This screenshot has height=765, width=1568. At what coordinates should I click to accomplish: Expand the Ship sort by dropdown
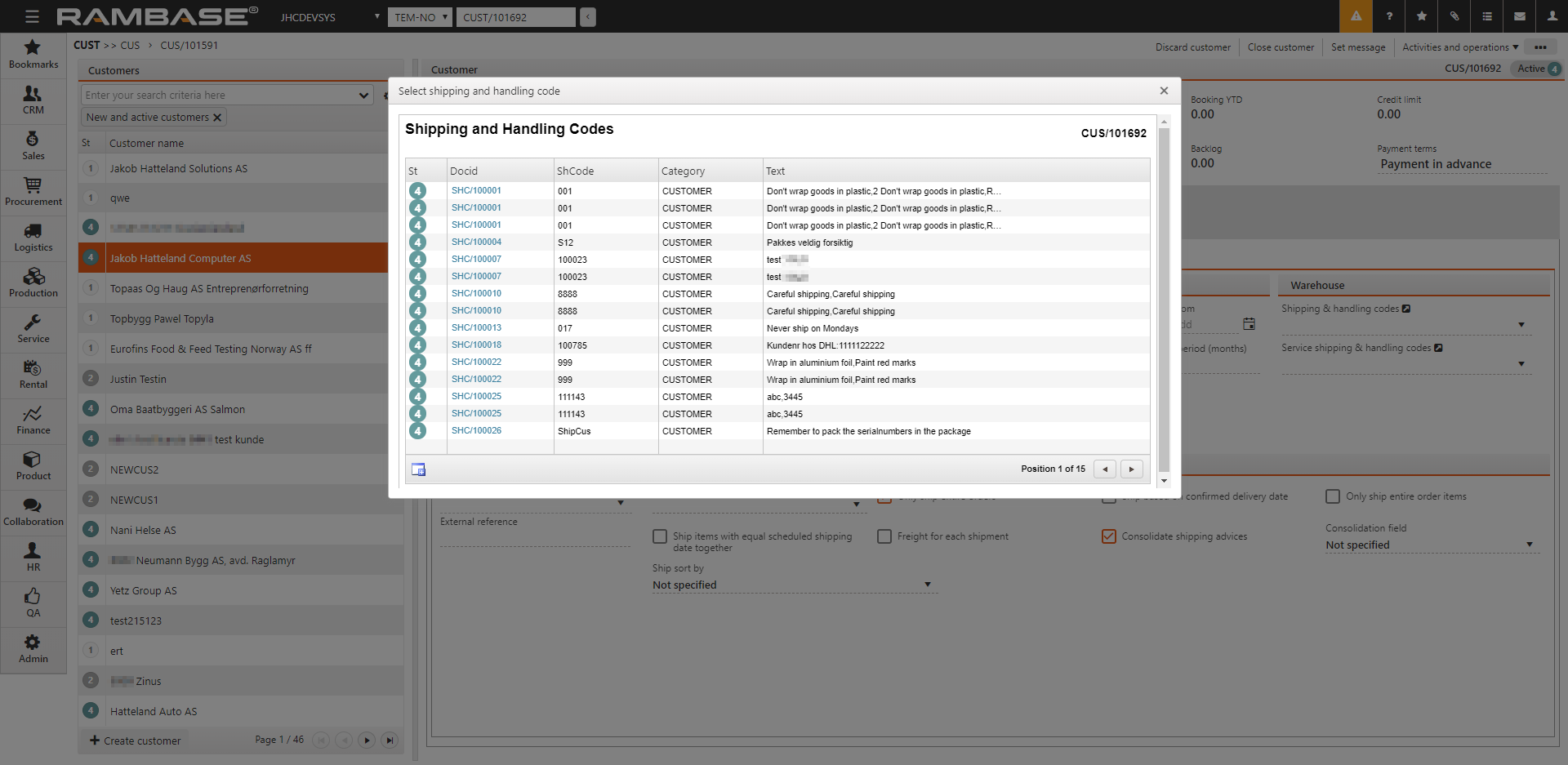pyautogui.click(x=927, y=585)
